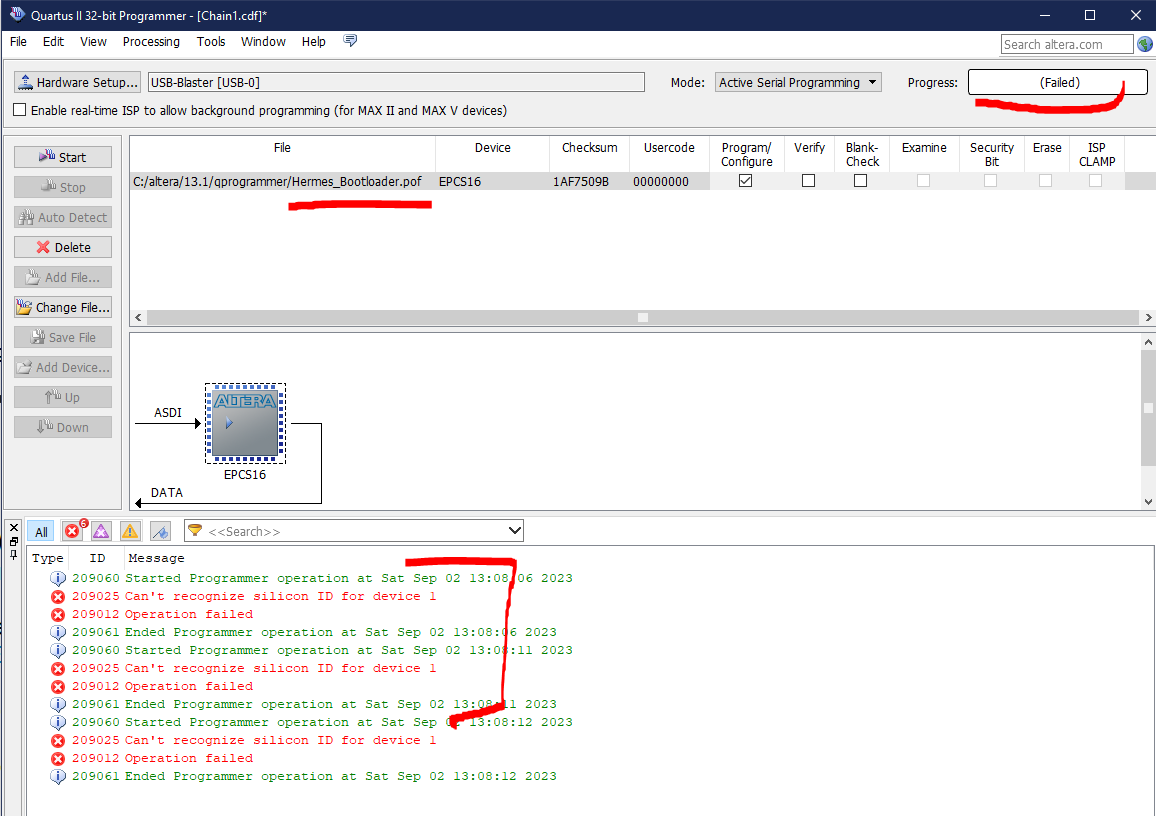Check the Verify checkbox
1156x816 pixels.
pyautogui.click(x=809, y=181)
